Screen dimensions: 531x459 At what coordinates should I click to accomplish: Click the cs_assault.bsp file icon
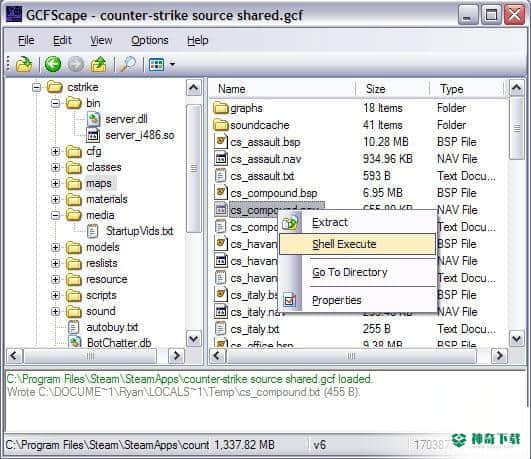pyautogui.click(x=221, y=142)
